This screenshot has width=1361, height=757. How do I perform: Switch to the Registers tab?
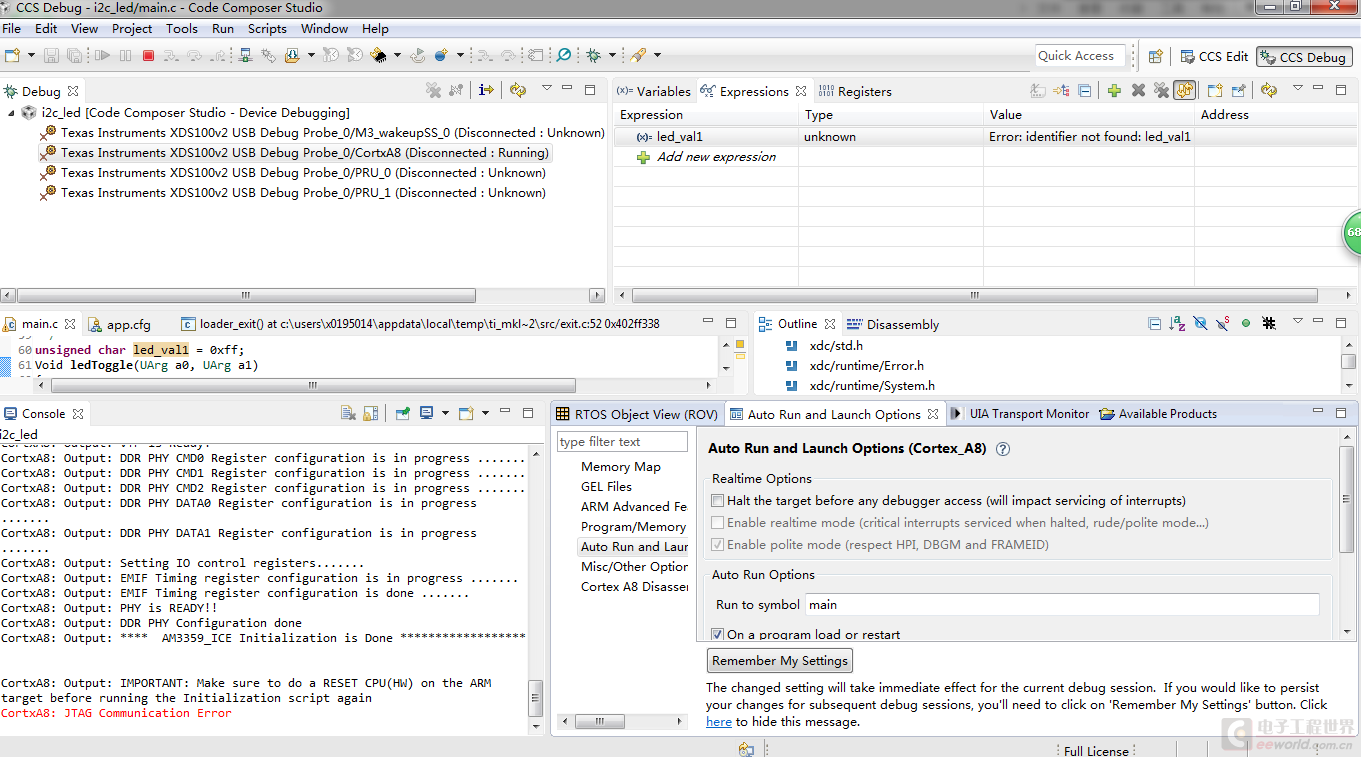855,91
